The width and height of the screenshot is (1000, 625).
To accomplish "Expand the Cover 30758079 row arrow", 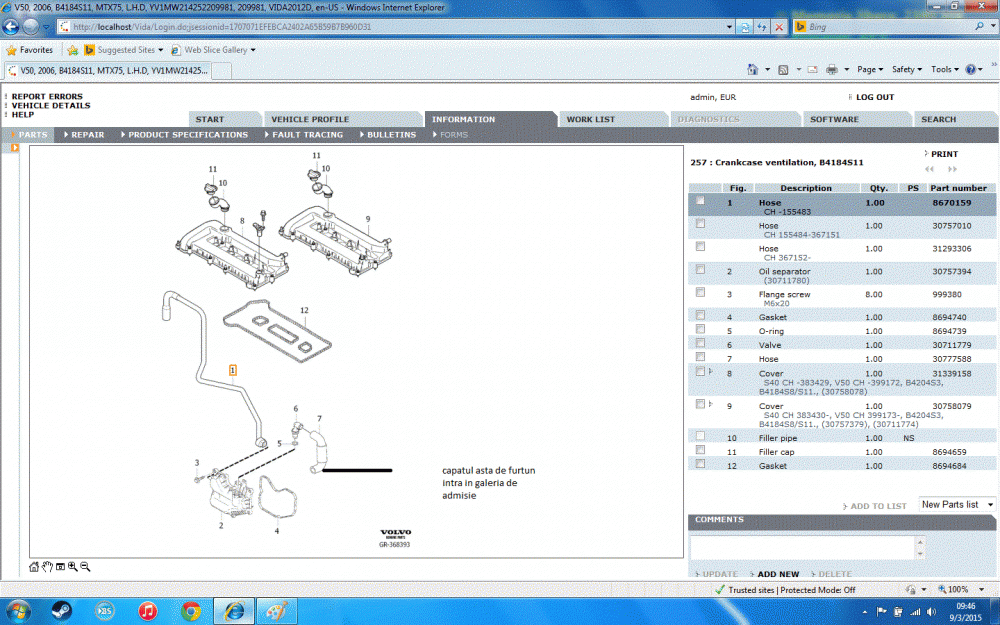I will [x=710, y=404].
